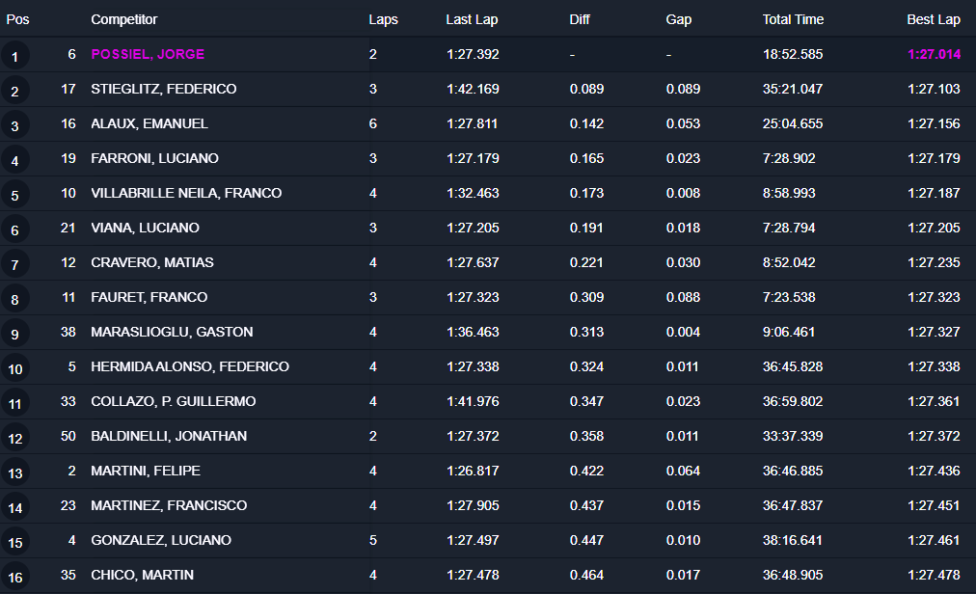Select the position 3 badge icon
976x594 pixels.
click(x=15, y=126)
